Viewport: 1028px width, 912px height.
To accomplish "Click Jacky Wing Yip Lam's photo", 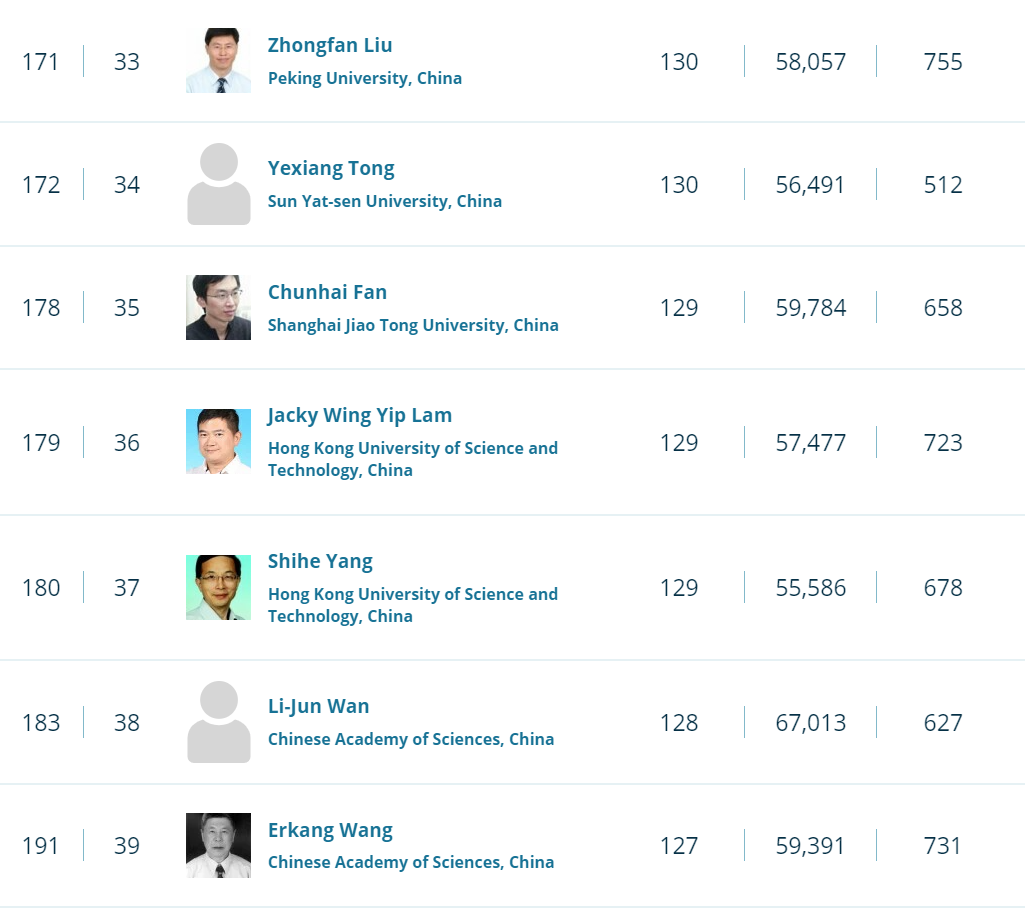I will pyautogui.click(x=218, y=441).
